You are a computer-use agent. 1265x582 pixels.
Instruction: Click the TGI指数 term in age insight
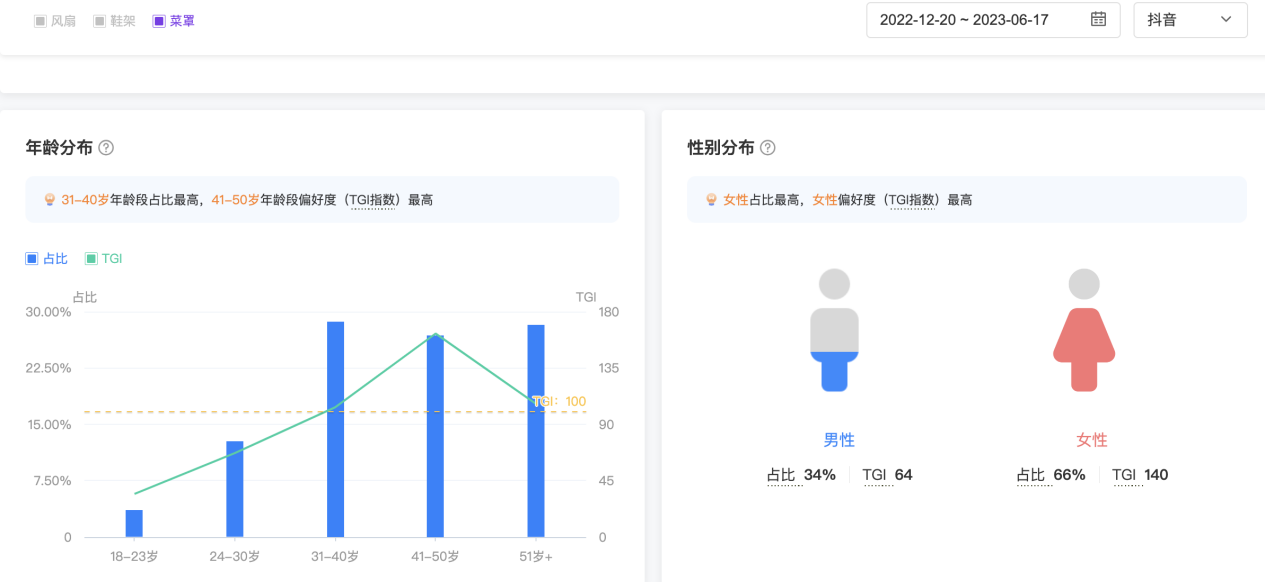(370, 200)
